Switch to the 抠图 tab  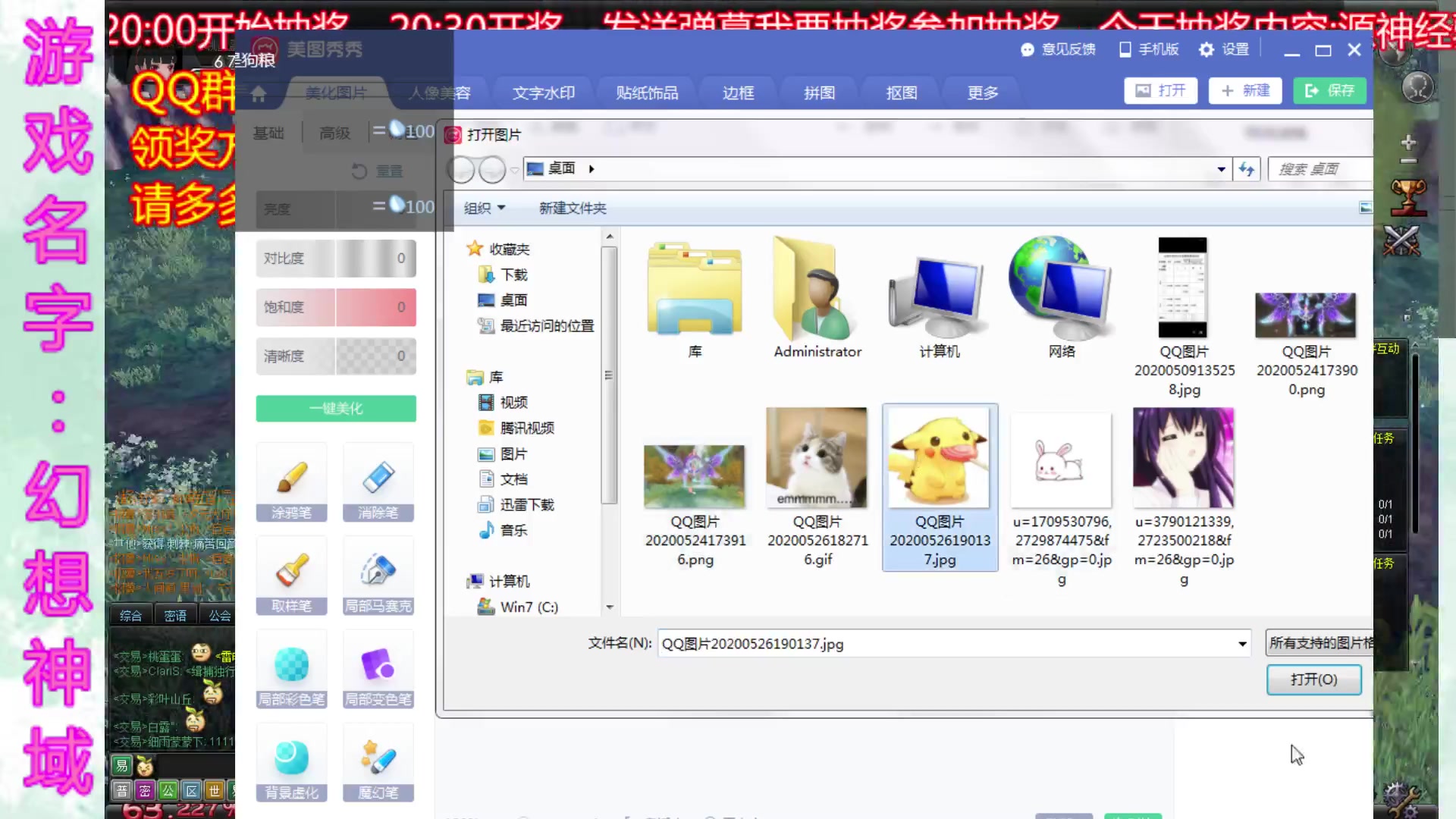pos(902,93)
